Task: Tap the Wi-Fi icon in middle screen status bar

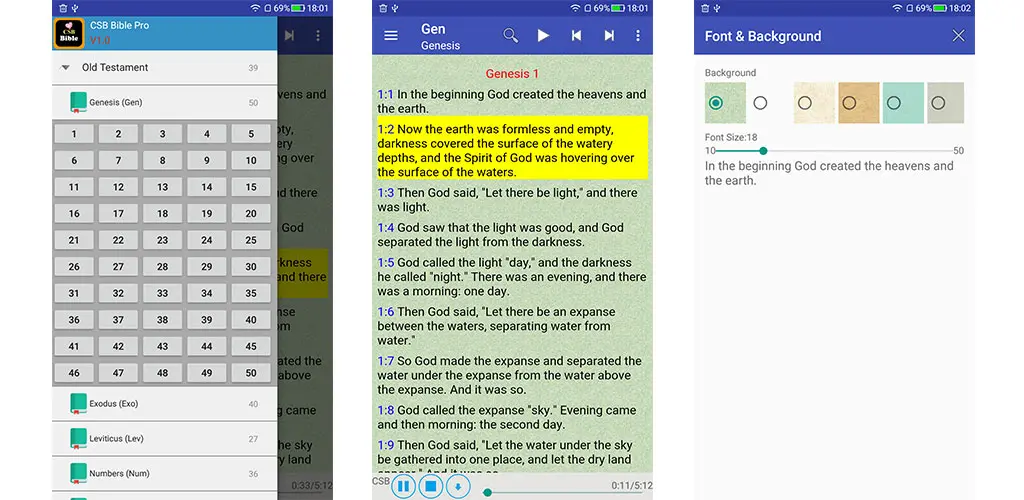Action: 575,8
